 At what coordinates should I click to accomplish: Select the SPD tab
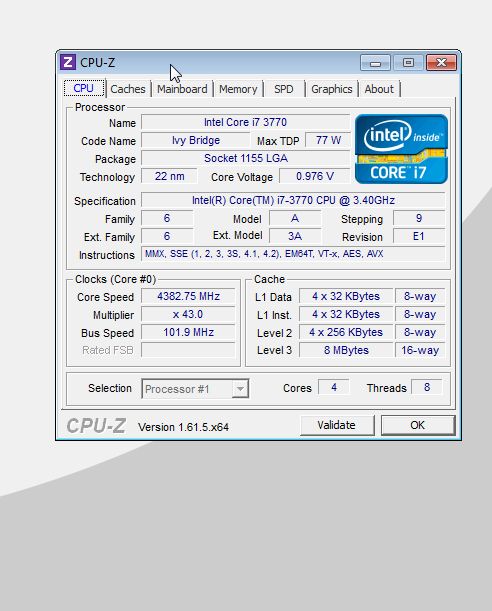[x=284, y=89]
